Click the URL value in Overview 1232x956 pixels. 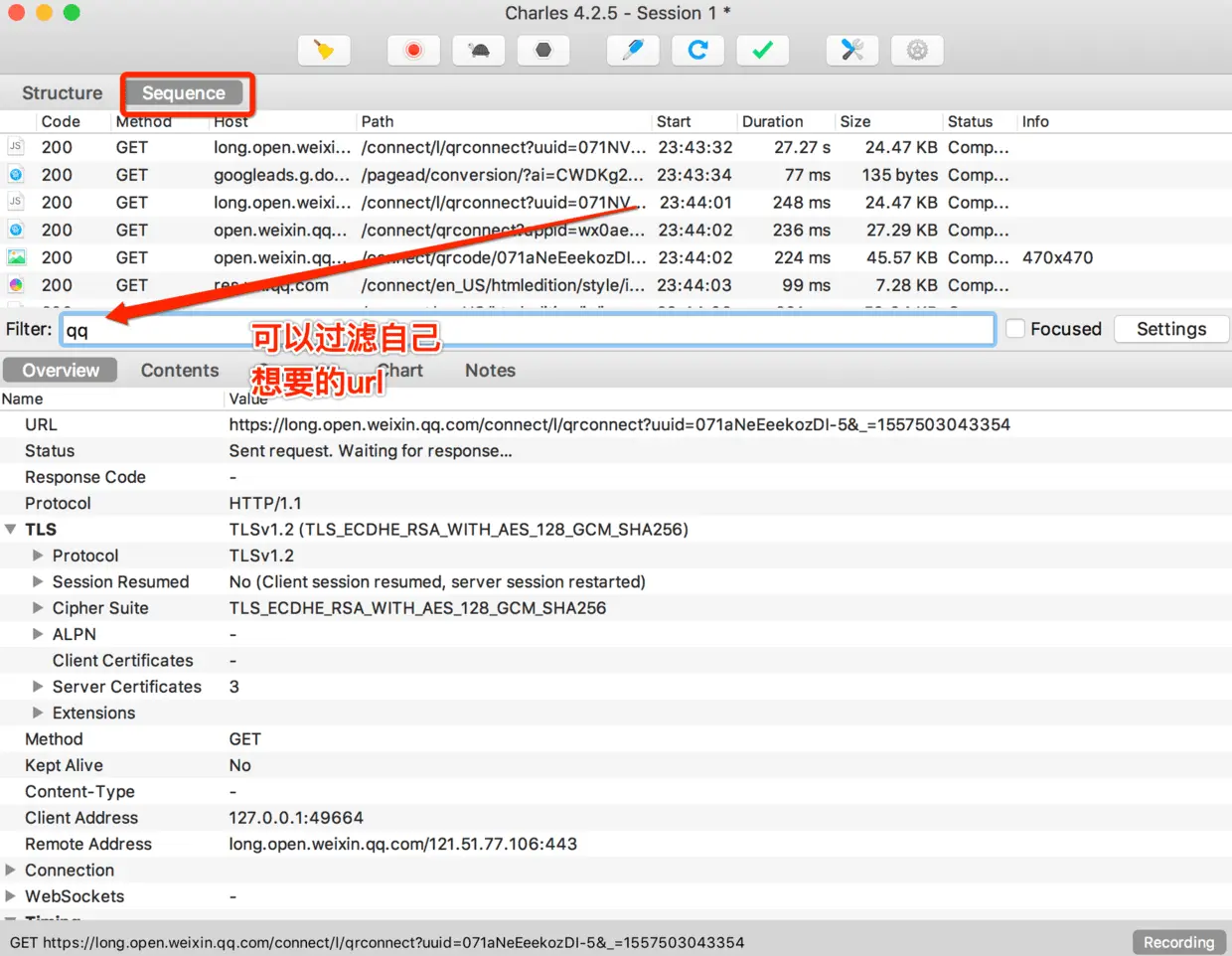coord(619,424)
